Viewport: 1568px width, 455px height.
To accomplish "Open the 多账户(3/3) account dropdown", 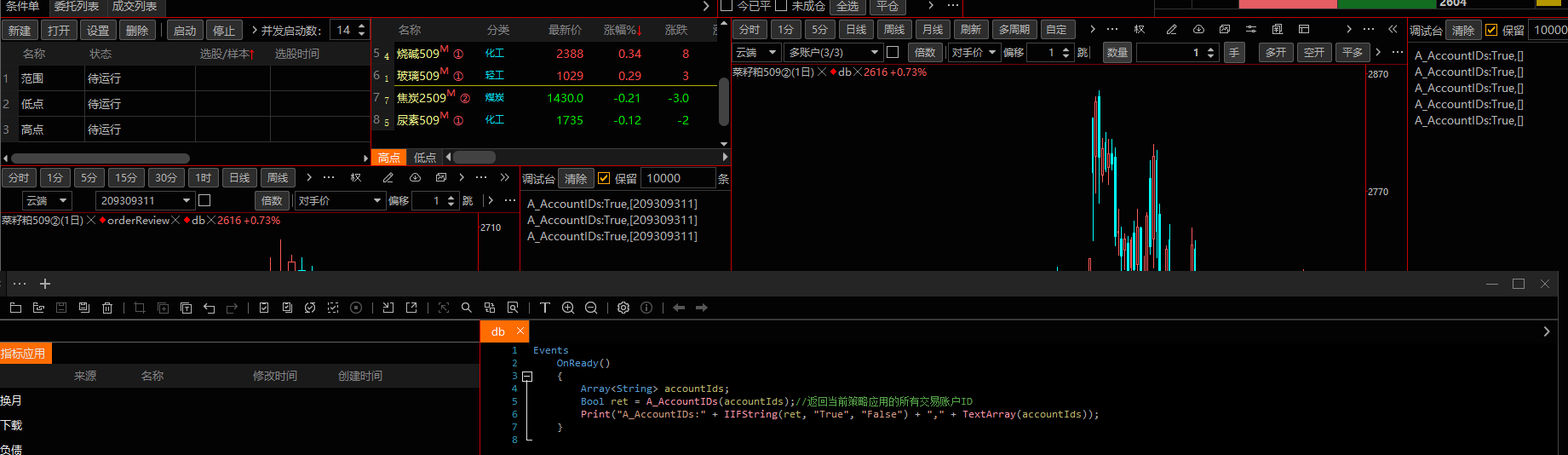I will [833, 52].
